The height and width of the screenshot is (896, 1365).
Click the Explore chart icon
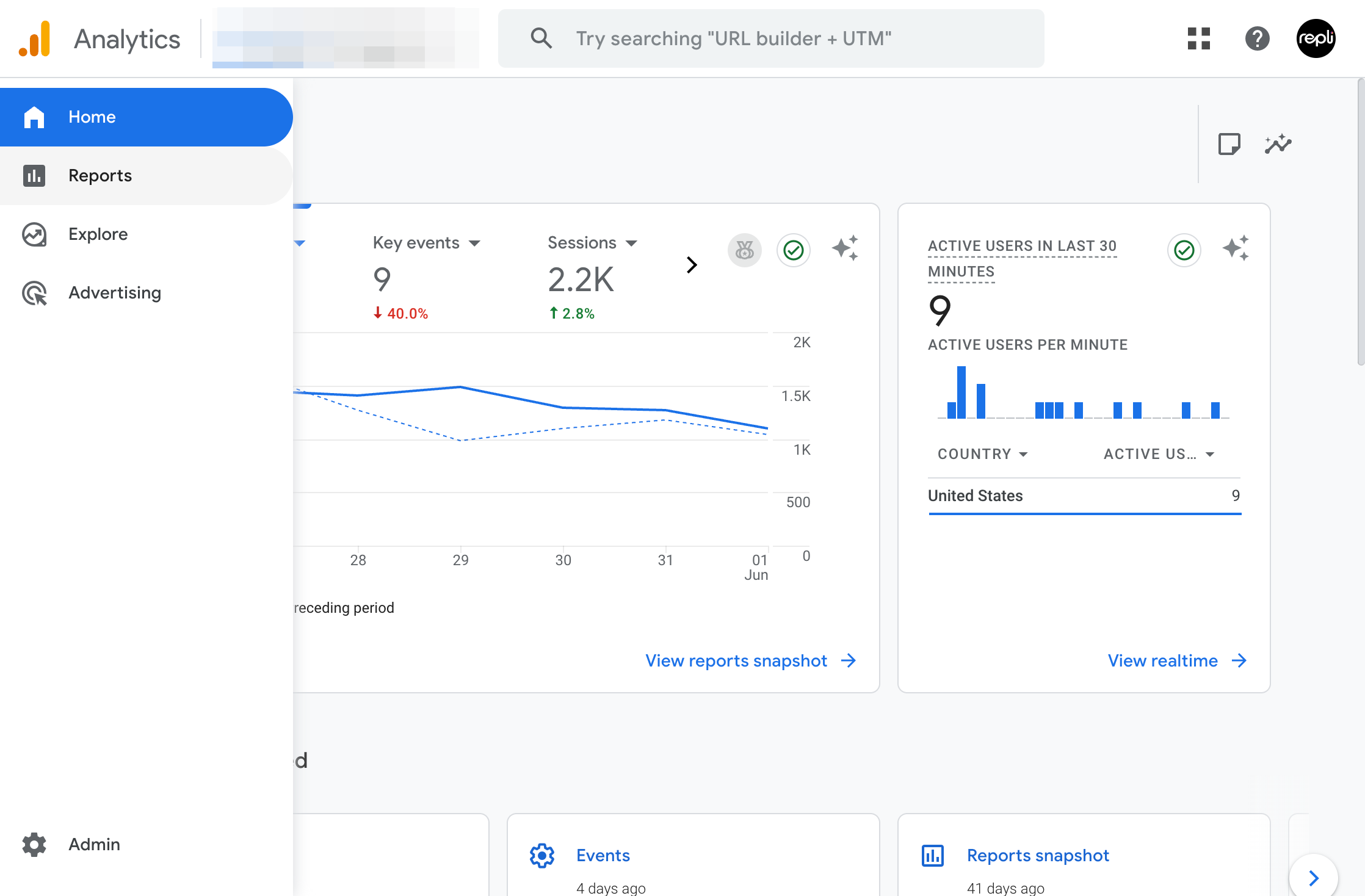pos(34,234)
